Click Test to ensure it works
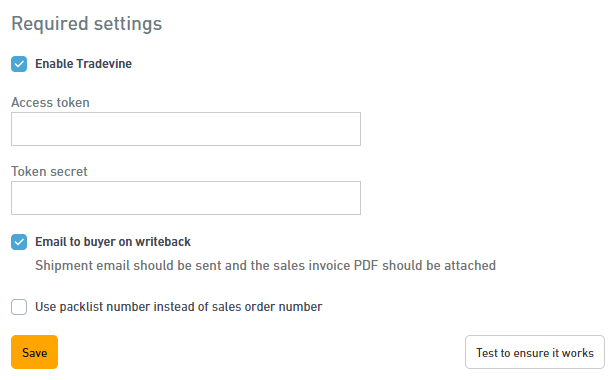The width and height of the screenshot is (616, 380). [x=535, y=352]
